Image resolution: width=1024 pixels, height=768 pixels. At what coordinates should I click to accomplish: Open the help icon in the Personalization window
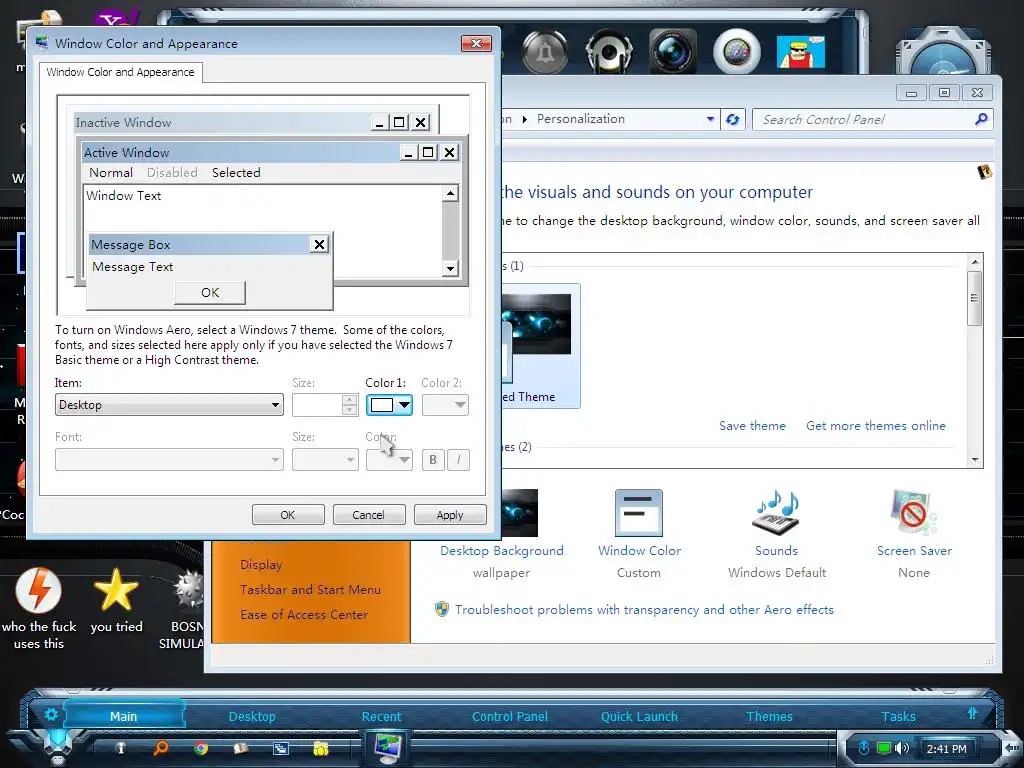(984, 172)
